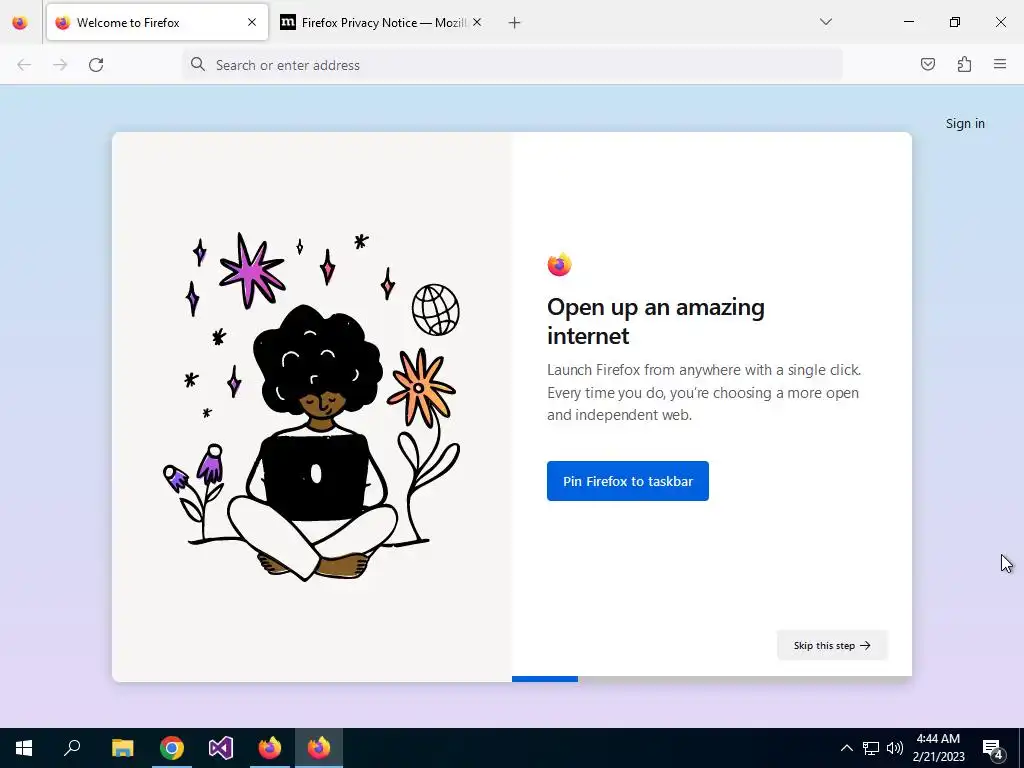Switch to Welcome to Firefox tab
The height and width of the screenshot is (768, 1024).
pos(157,22)
